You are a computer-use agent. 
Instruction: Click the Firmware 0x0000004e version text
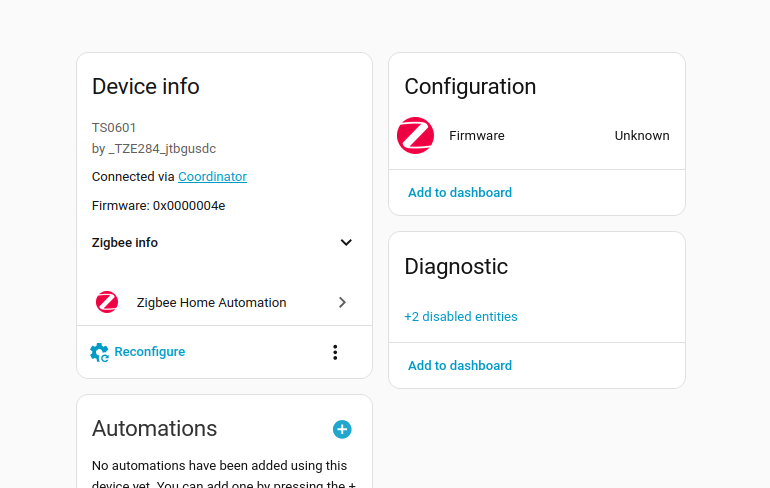[158, 206]
